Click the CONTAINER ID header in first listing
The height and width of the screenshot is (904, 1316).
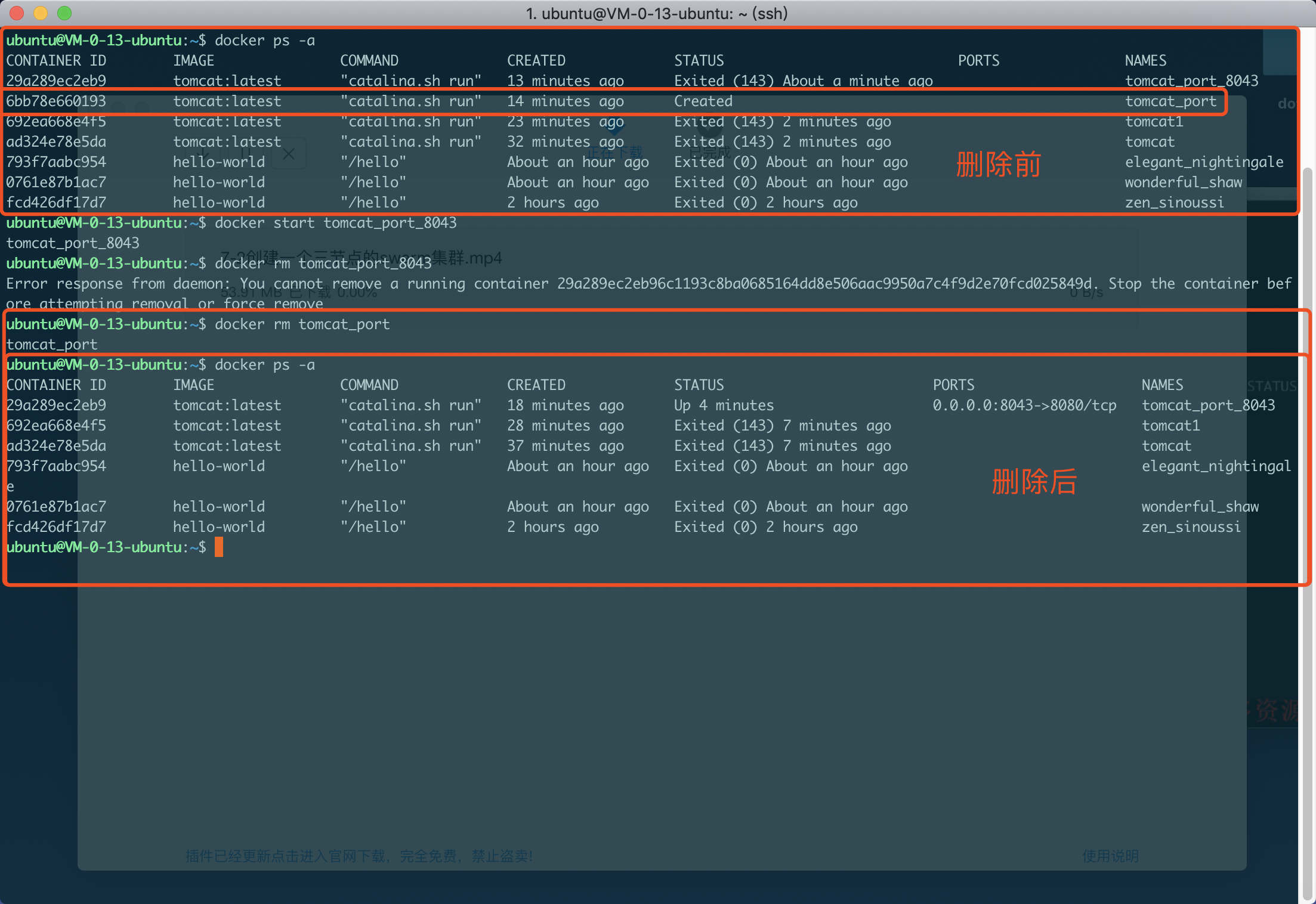tap(56, 60)
